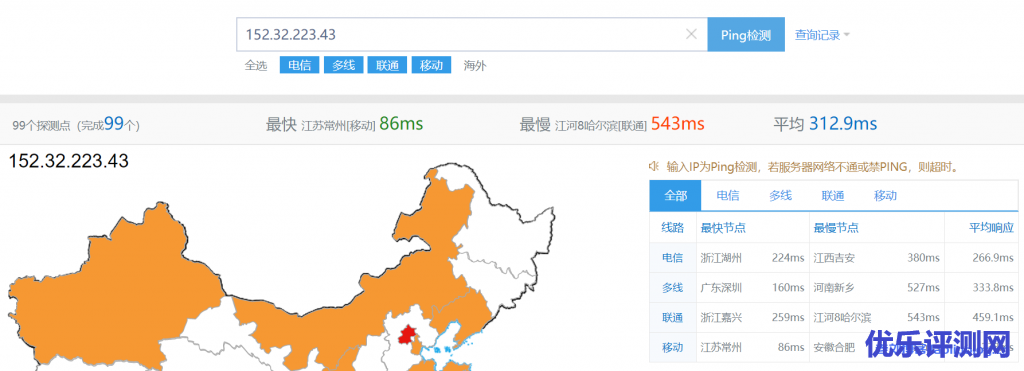Switch to the 电信 results tab

[x=728, y=195]
